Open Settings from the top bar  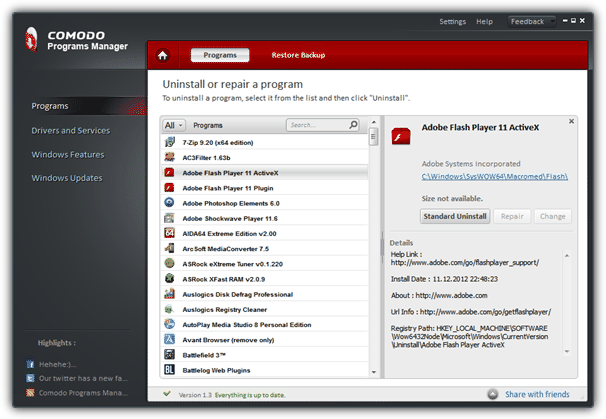[x=453, y=22]
